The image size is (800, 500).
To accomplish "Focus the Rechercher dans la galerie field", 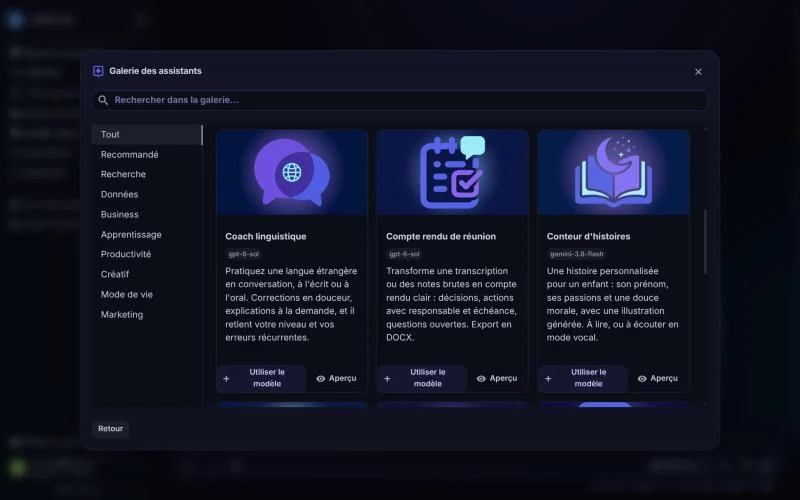I will pyautogui.click(x=400, y=100).
